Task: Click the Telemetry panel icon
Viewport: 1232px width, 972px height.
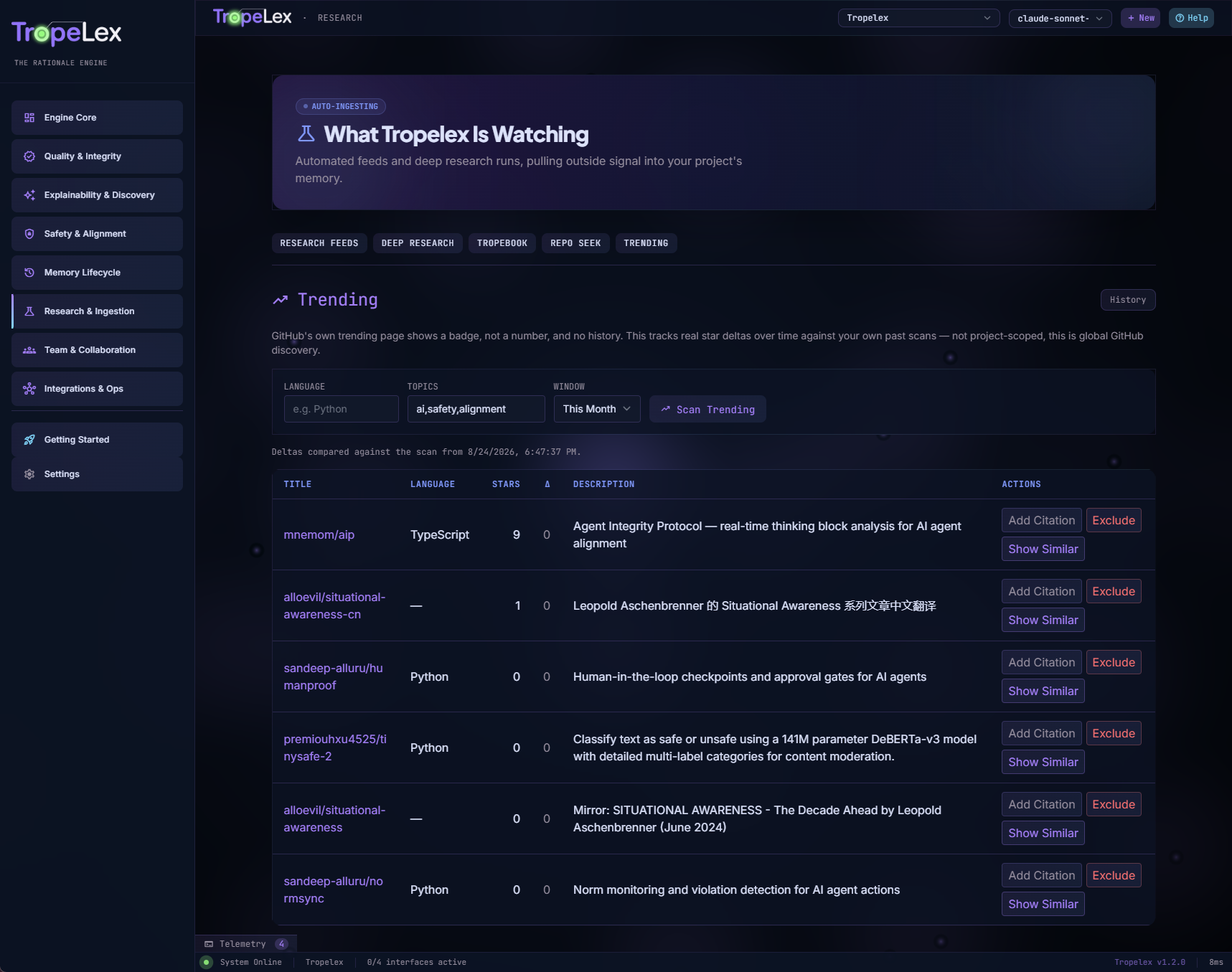Action: (x=209, y=944)
